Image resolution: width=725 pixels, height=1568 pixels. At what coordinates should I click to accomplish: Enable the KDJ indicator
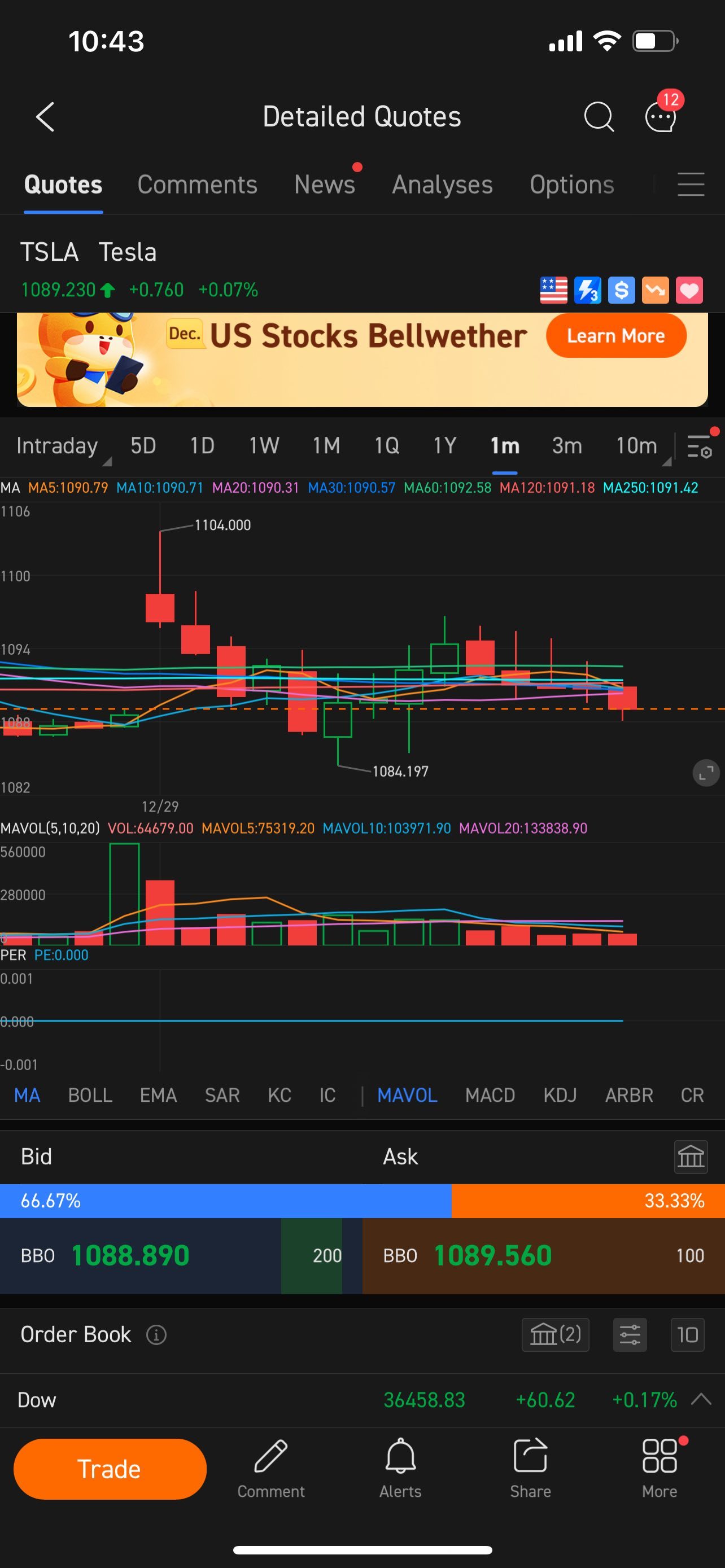click(560, 1095)
